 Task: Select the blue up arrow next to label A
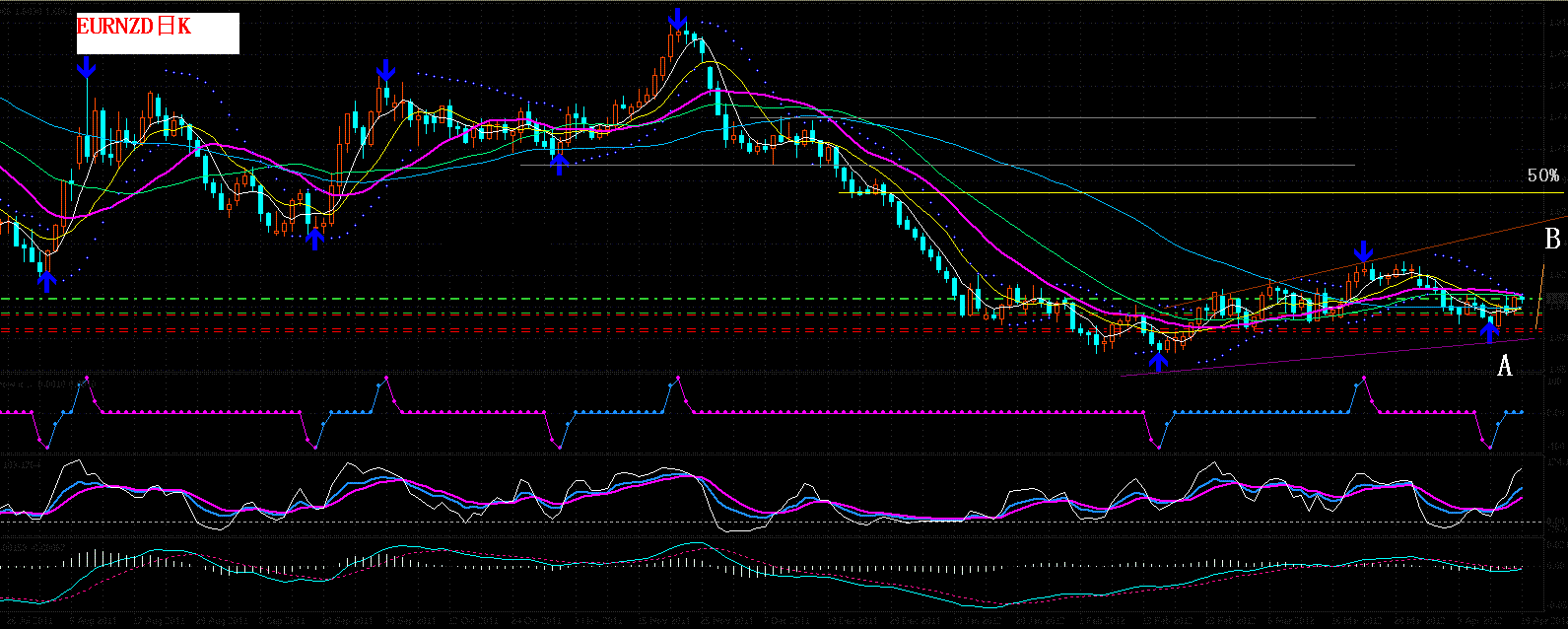click(x=1490, y=332)
